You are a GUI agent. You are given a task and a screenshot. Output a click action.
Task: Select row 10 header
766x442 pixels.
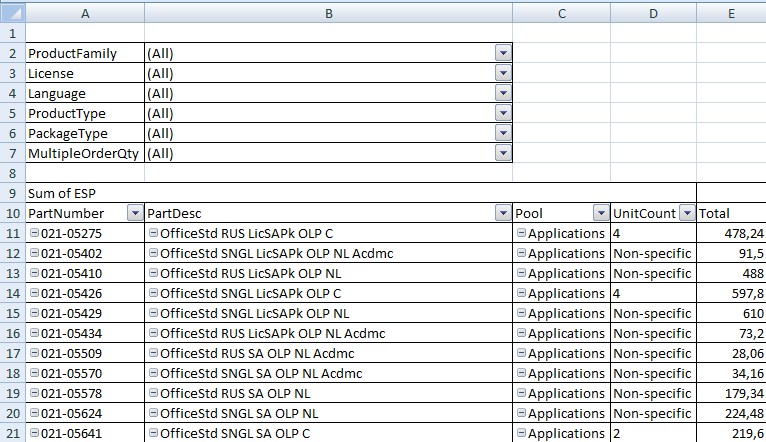point(13,213)
